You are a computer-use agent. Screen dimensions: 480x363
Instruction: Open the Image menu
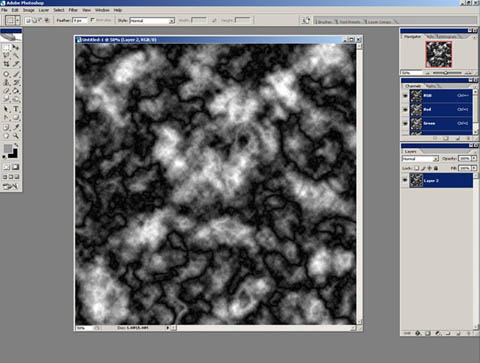point(29,10)
